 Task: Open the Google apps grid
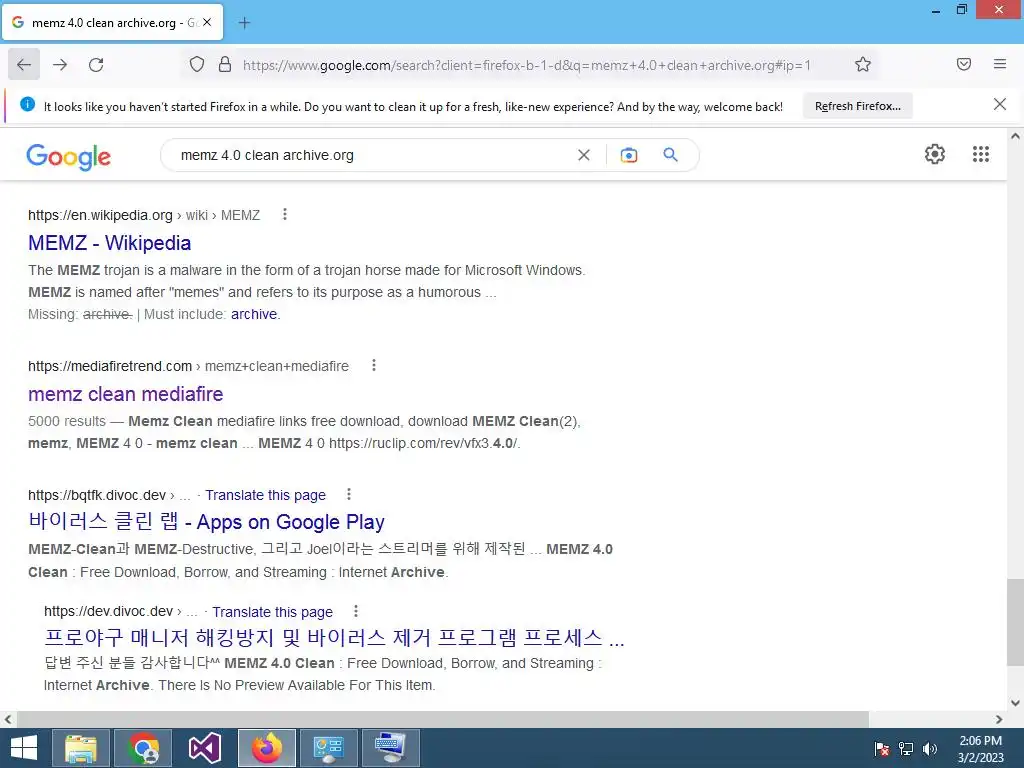(981, 154)
